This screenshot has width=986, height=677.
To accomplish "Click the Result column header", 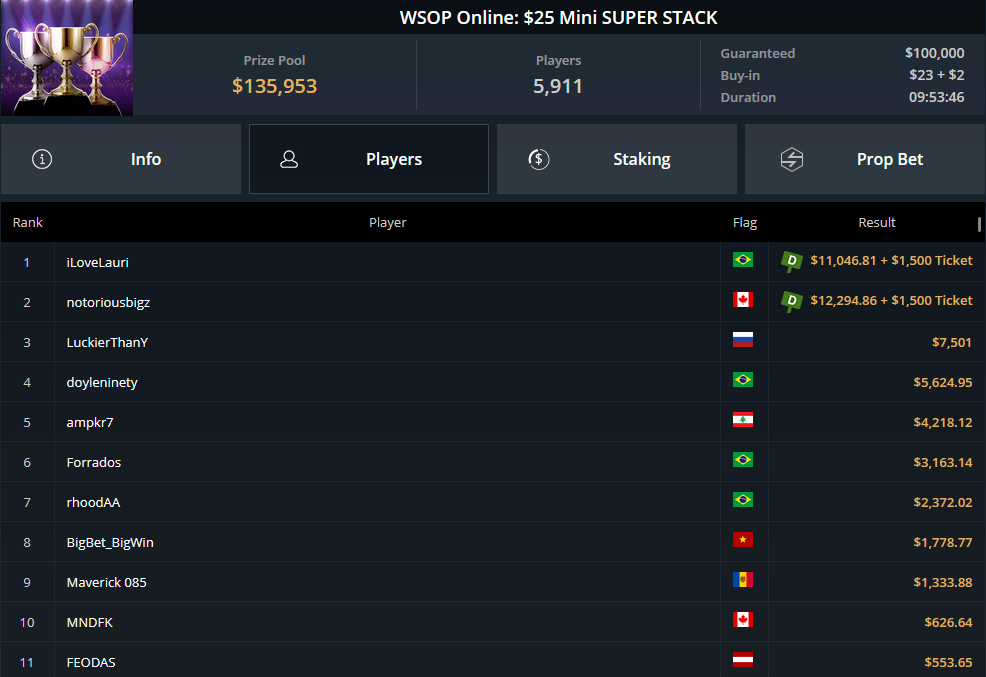I will (x=877, y=223).
